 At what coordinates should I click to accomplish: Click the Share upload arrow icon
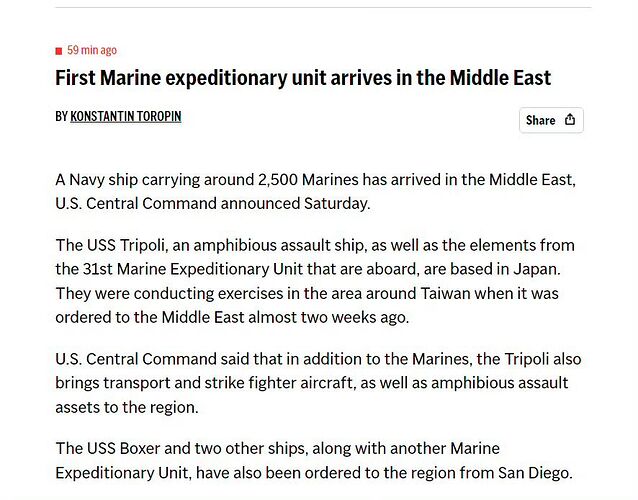(x=570, y=120)
